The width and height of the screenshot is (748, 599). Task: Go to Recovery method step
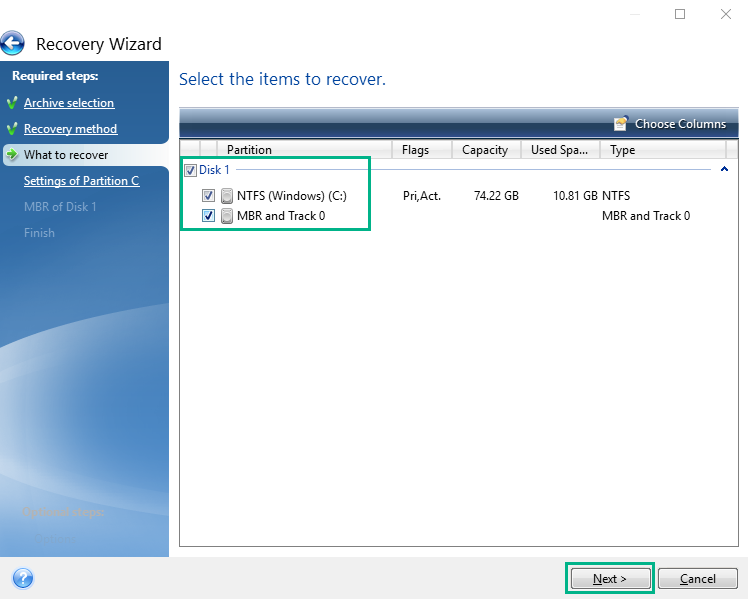coord(71,129)
